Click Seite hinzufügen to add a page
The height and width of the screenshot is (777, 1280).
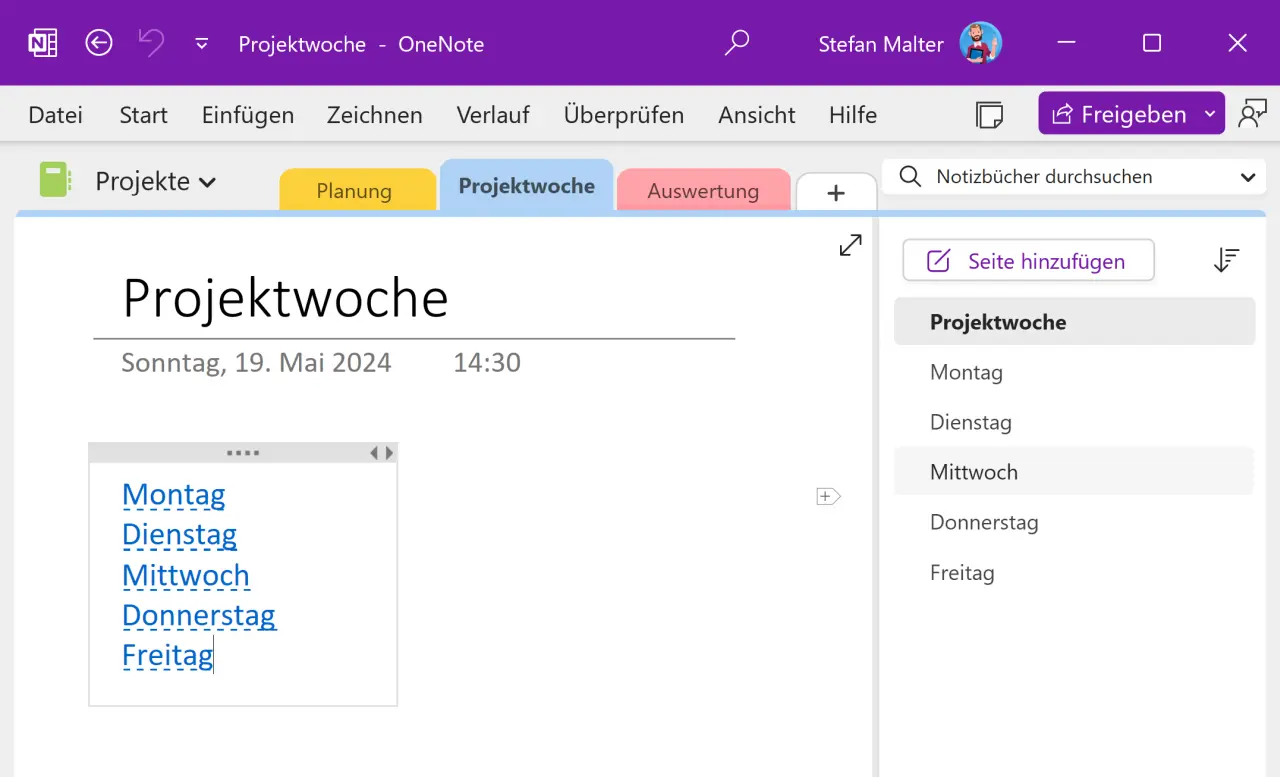pyautogui.click(x=1027, y=260)
